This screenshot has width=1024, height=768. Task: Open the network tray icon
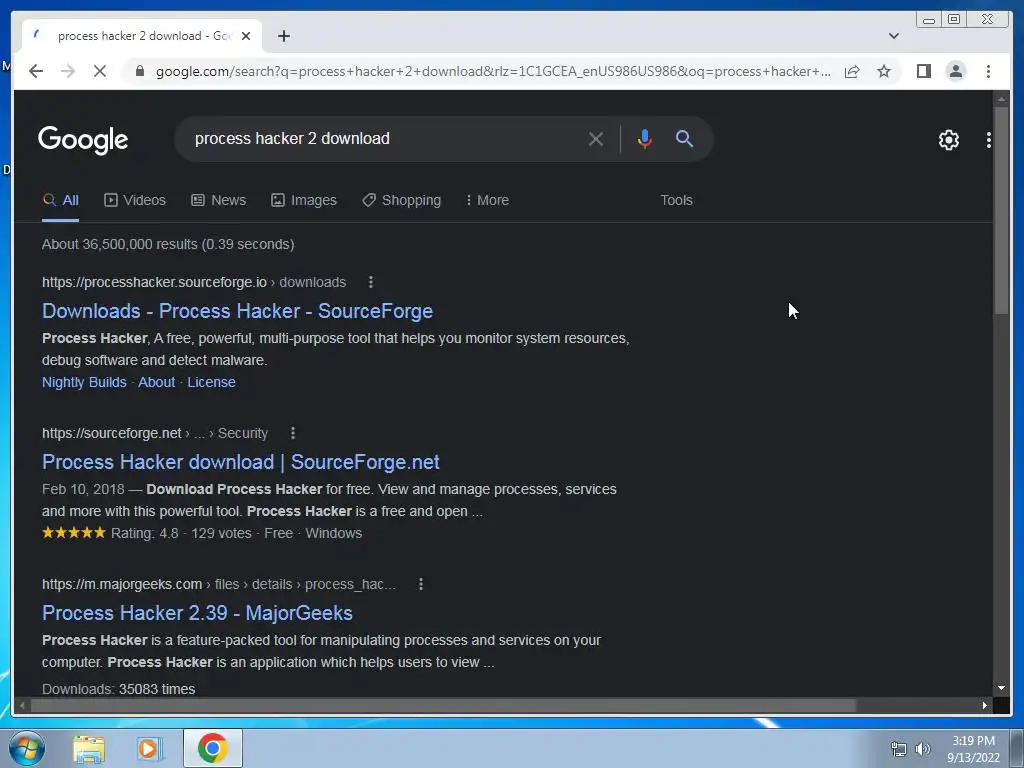pos(899,749)
